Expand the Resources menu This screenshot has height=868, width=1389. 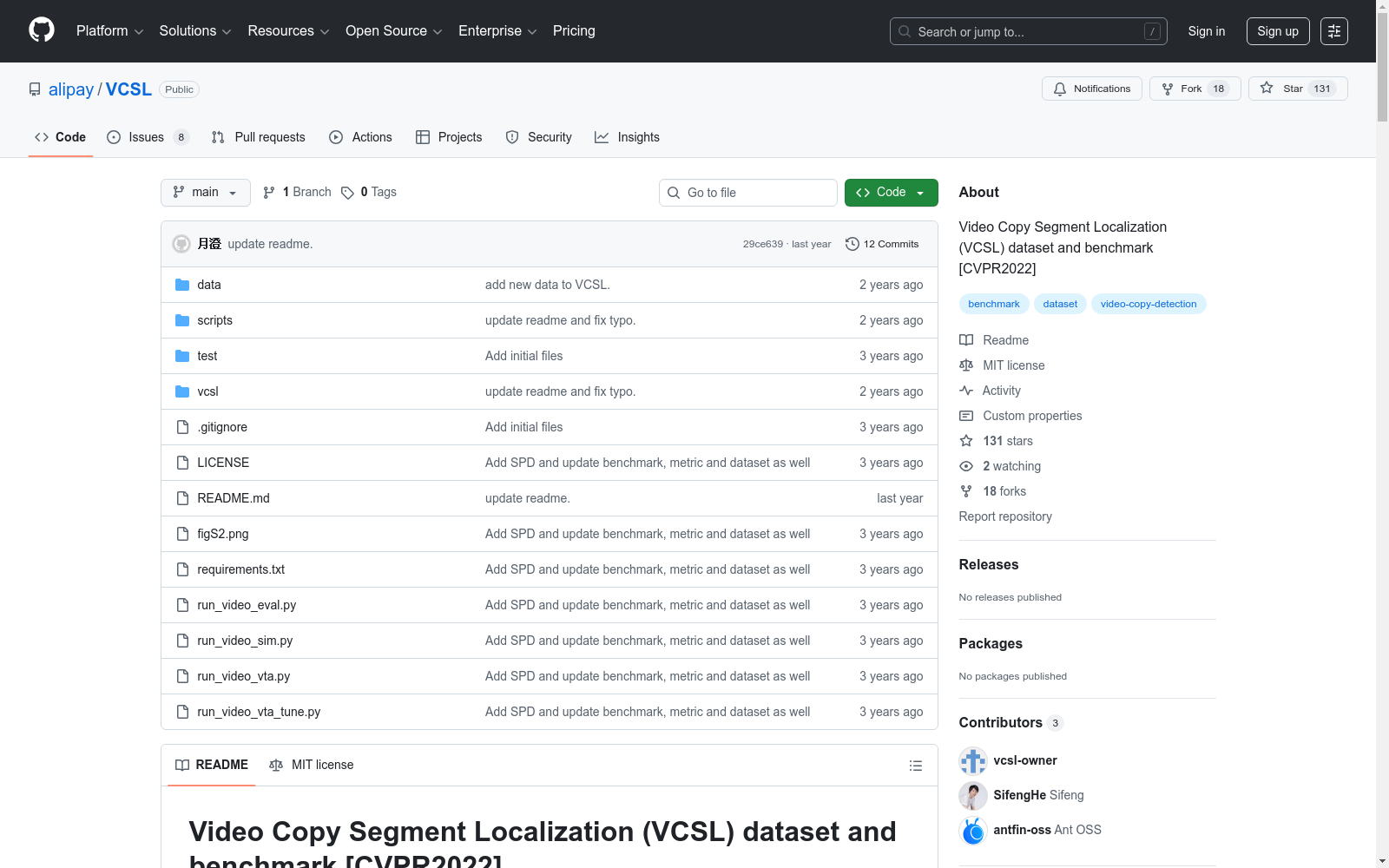pos(288,31)
